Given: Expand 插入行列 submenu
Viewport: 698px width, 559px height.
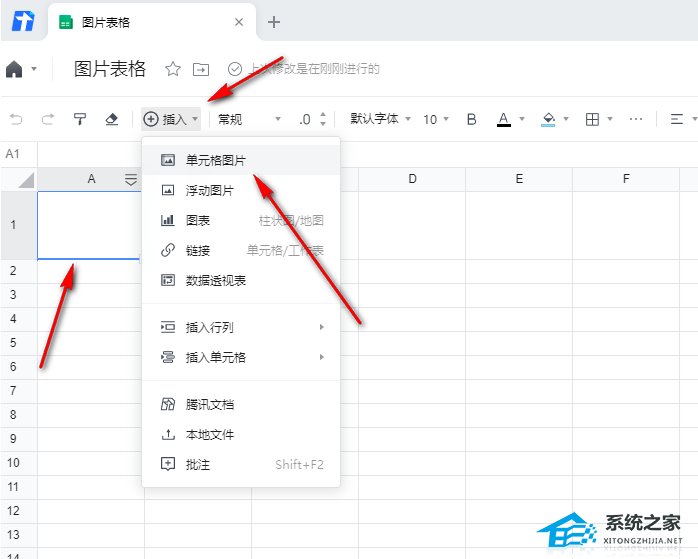Looking at the screenshot, I should coord(241,328).
